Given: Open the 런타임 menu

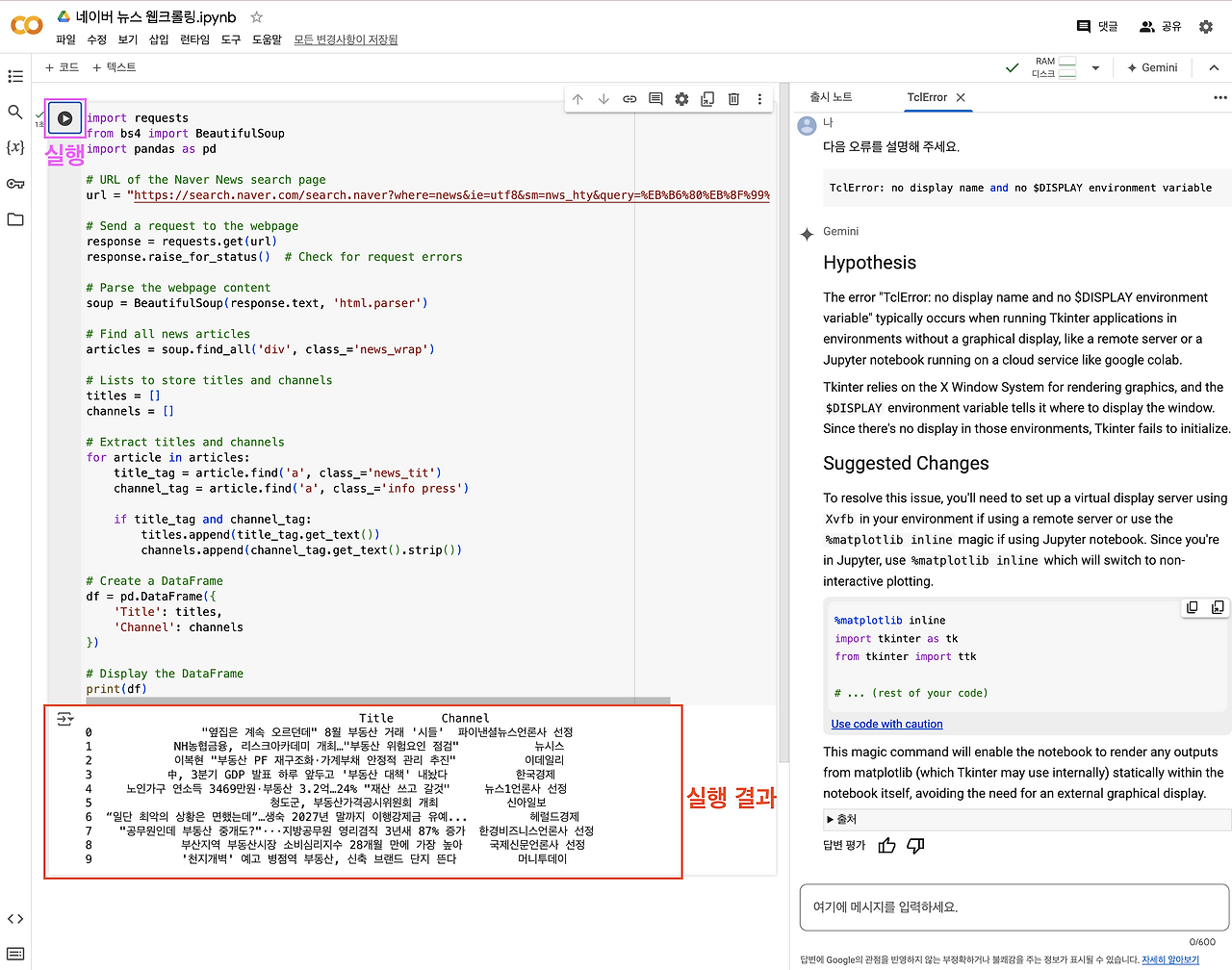Looking at the screenshot, I should tap(194, 39).
